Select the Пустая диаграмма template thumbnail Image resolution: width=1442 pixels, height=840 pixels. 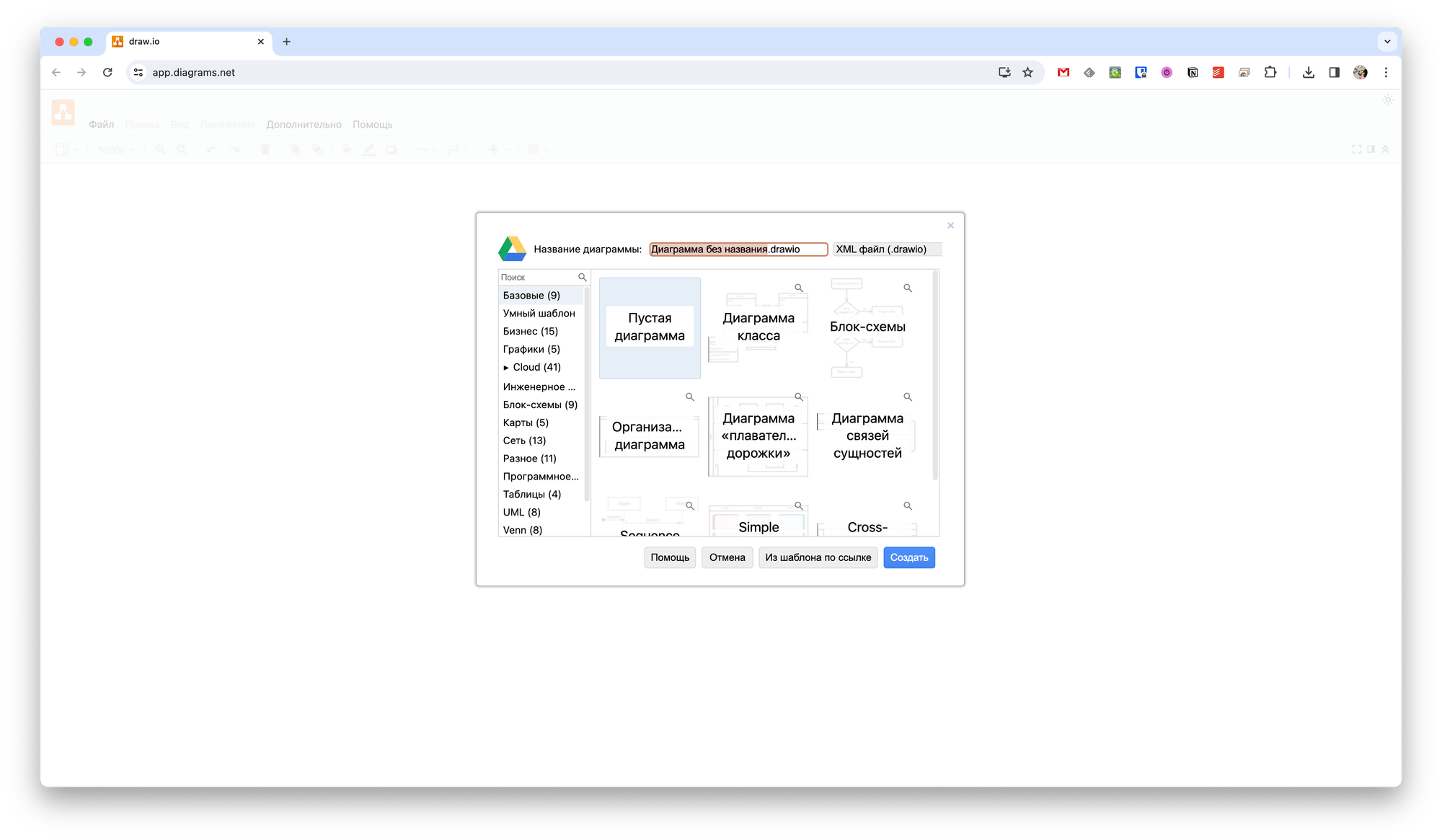(650, 327)
